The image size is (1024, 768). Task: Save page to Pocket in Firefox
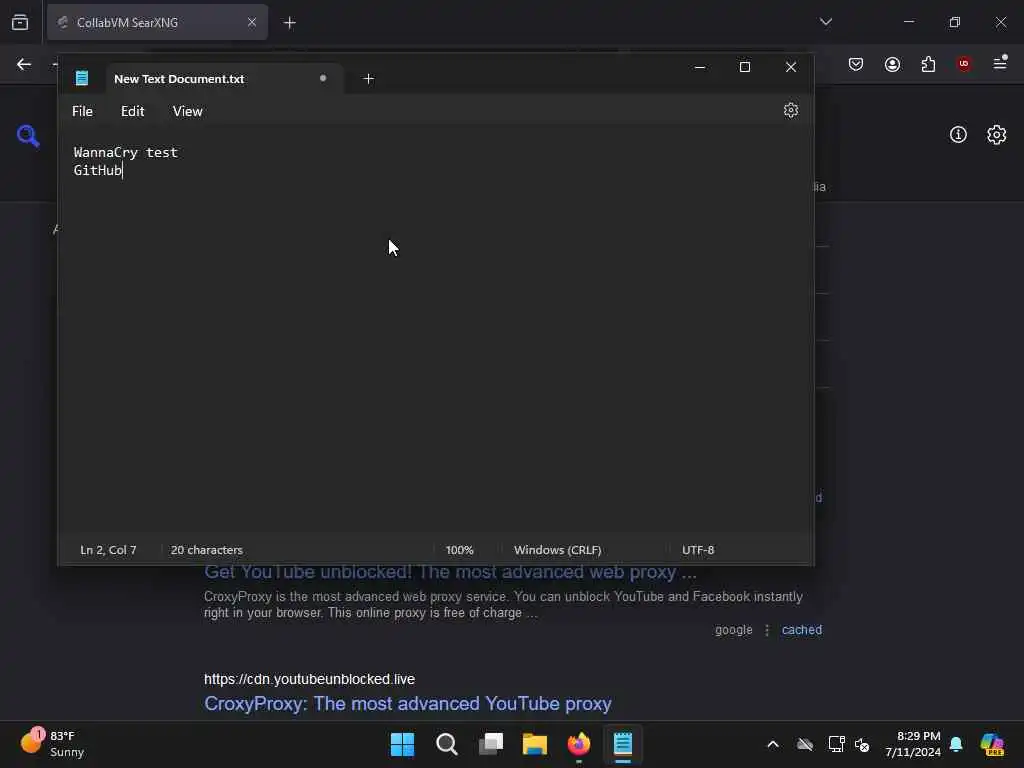click(x=856, y=64)
